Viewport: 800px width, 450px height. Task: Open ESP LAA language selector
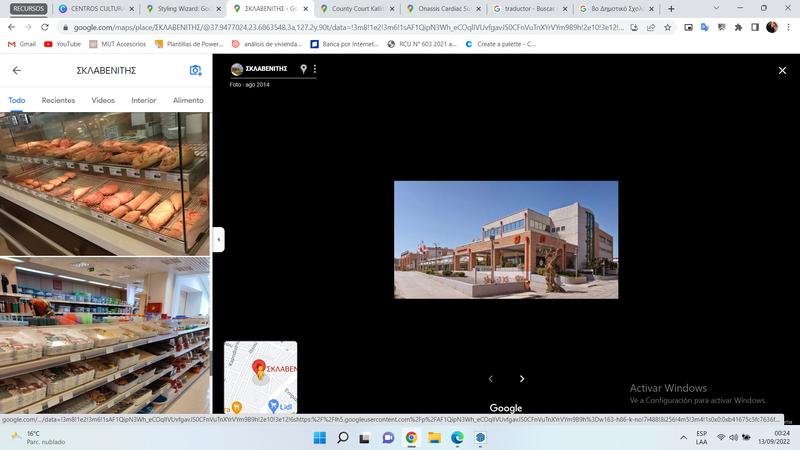click(x=702, y=438)
